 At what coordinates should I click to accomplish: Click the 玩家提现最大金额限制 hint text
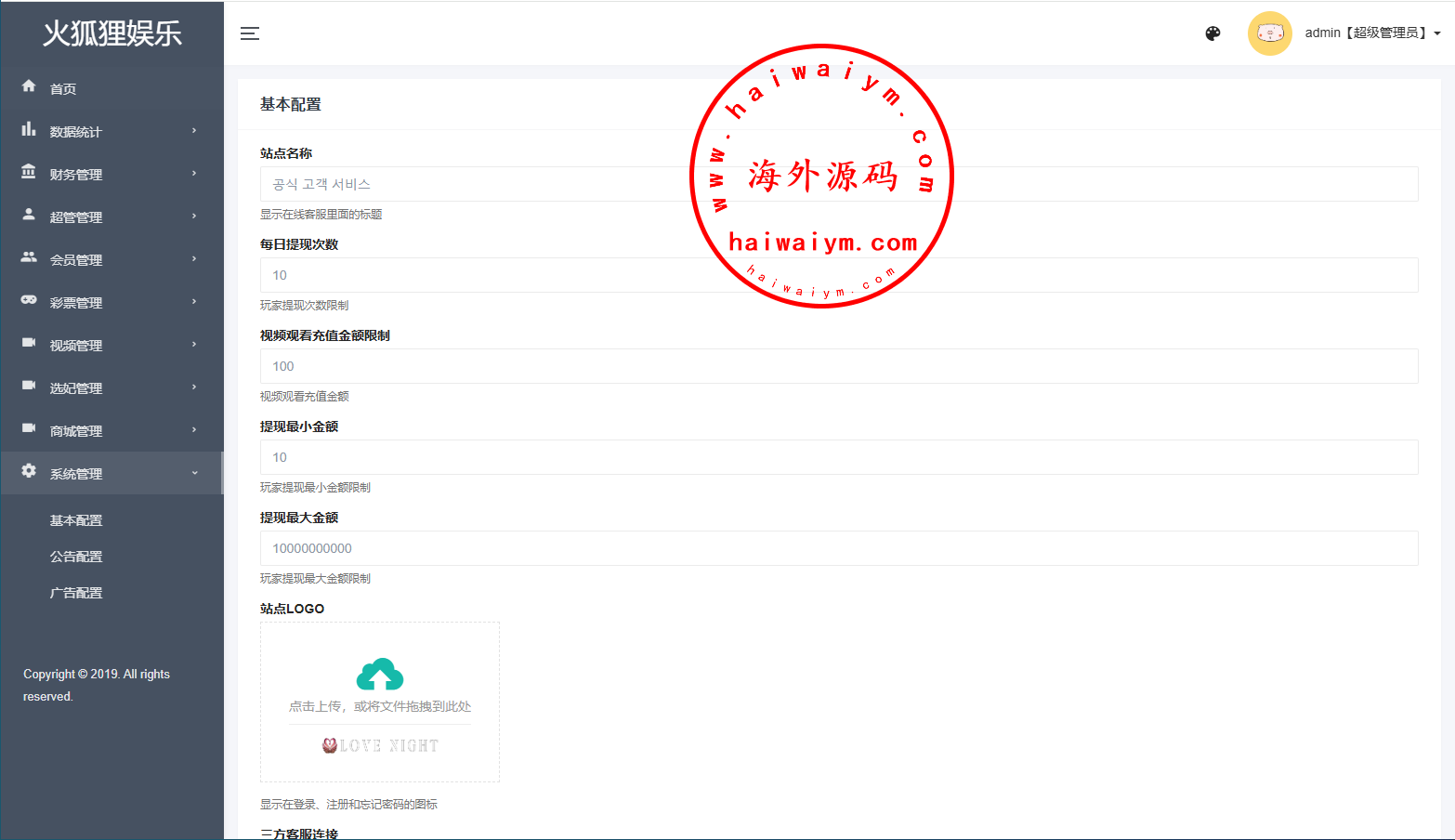point(316,579)
